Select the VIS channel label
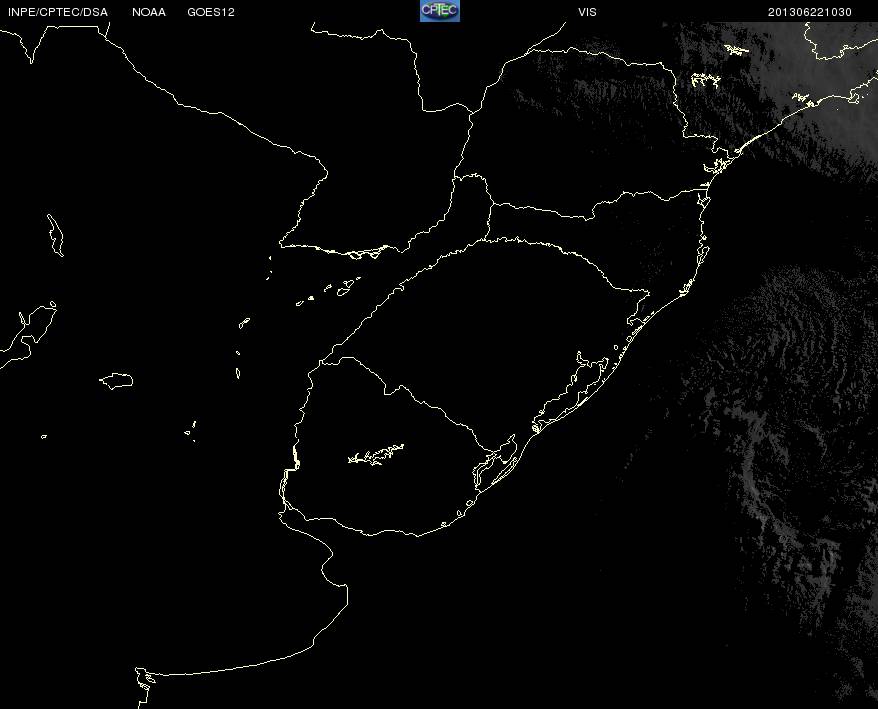Image resolution: width=878 pixels, height=709 pixels. coord(587,12)
